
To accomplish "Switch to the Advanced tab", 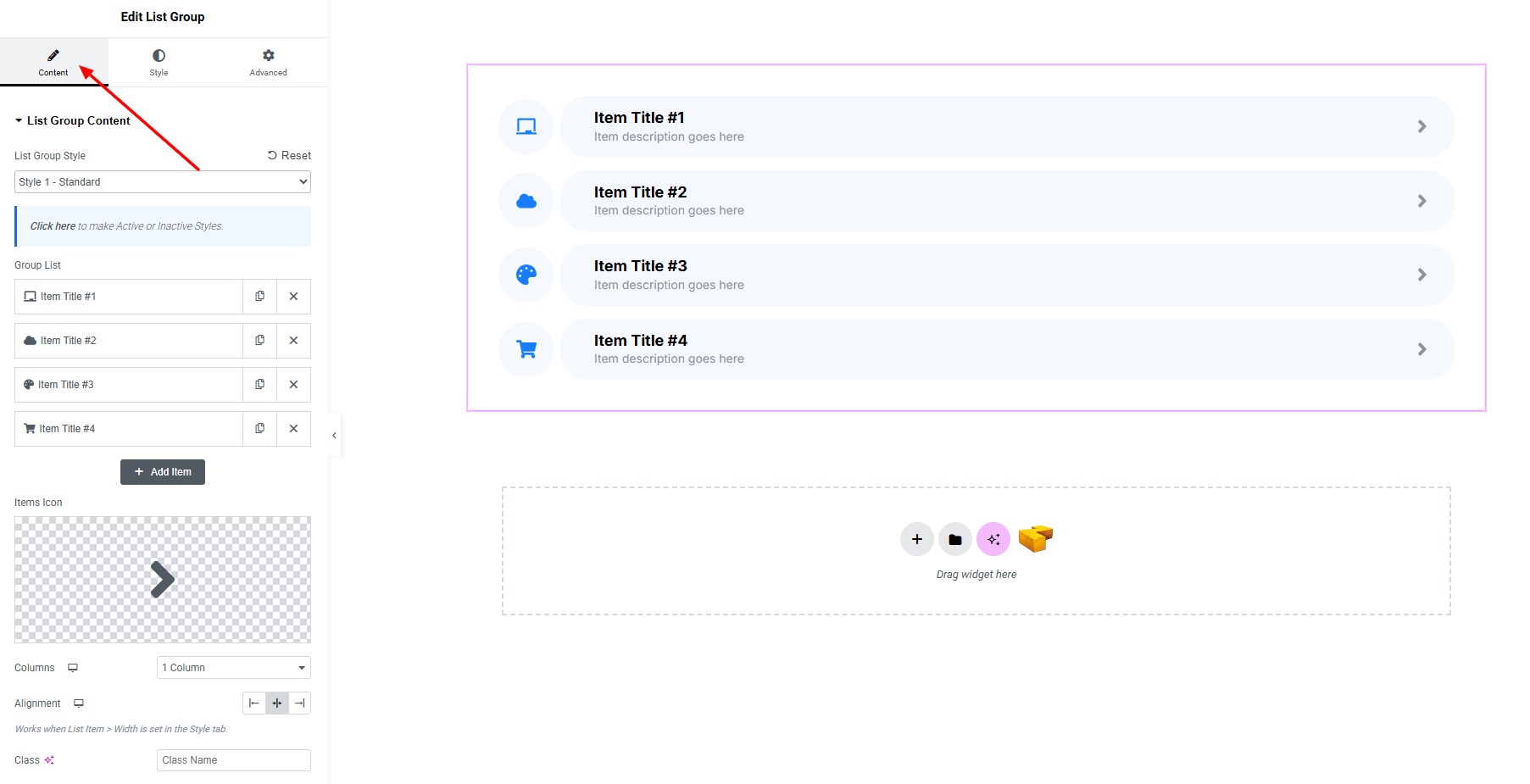I will pyautogui.click(x=268, y=63).
